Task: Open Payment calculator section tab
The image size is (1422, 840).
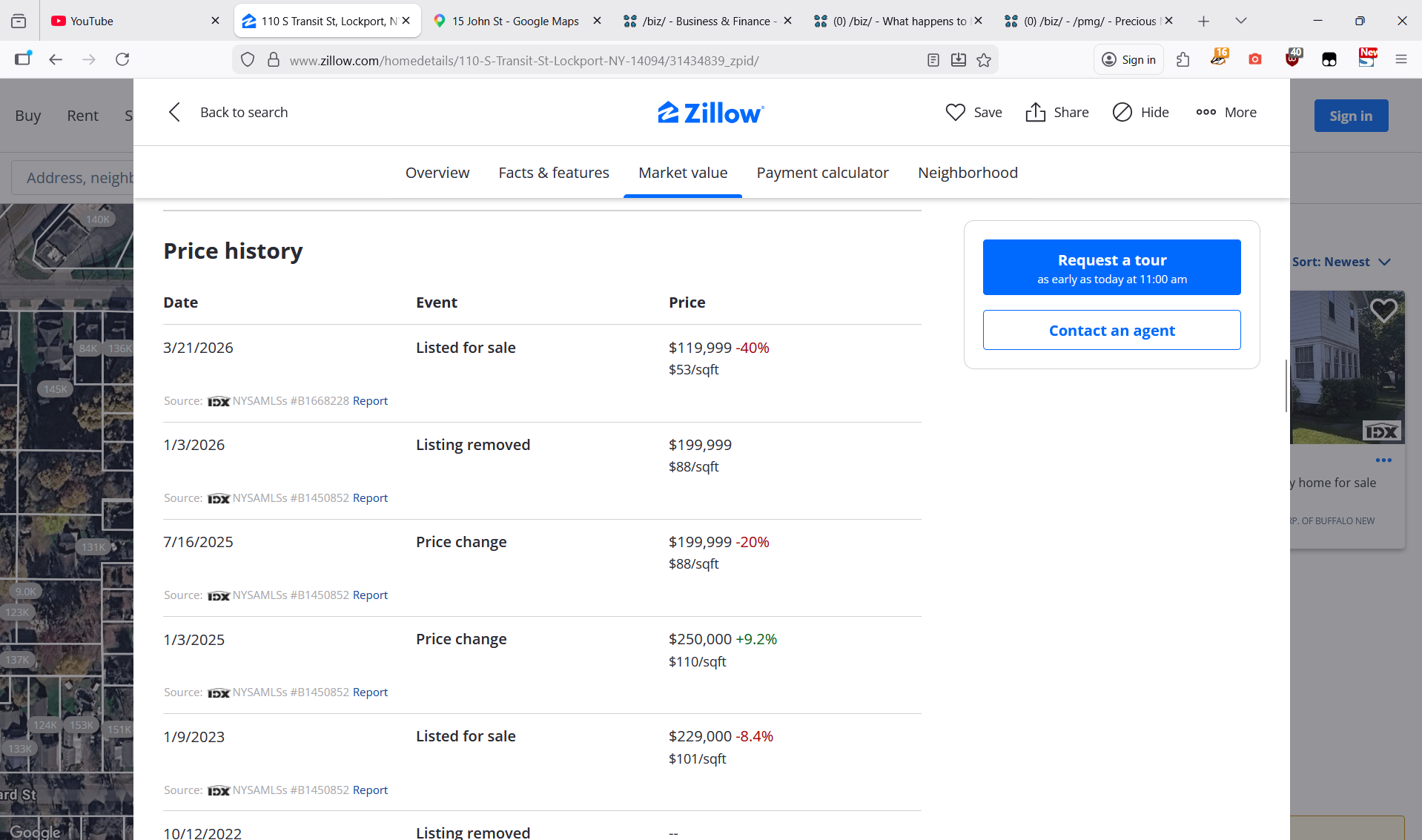Action: (x=822, y=173)
